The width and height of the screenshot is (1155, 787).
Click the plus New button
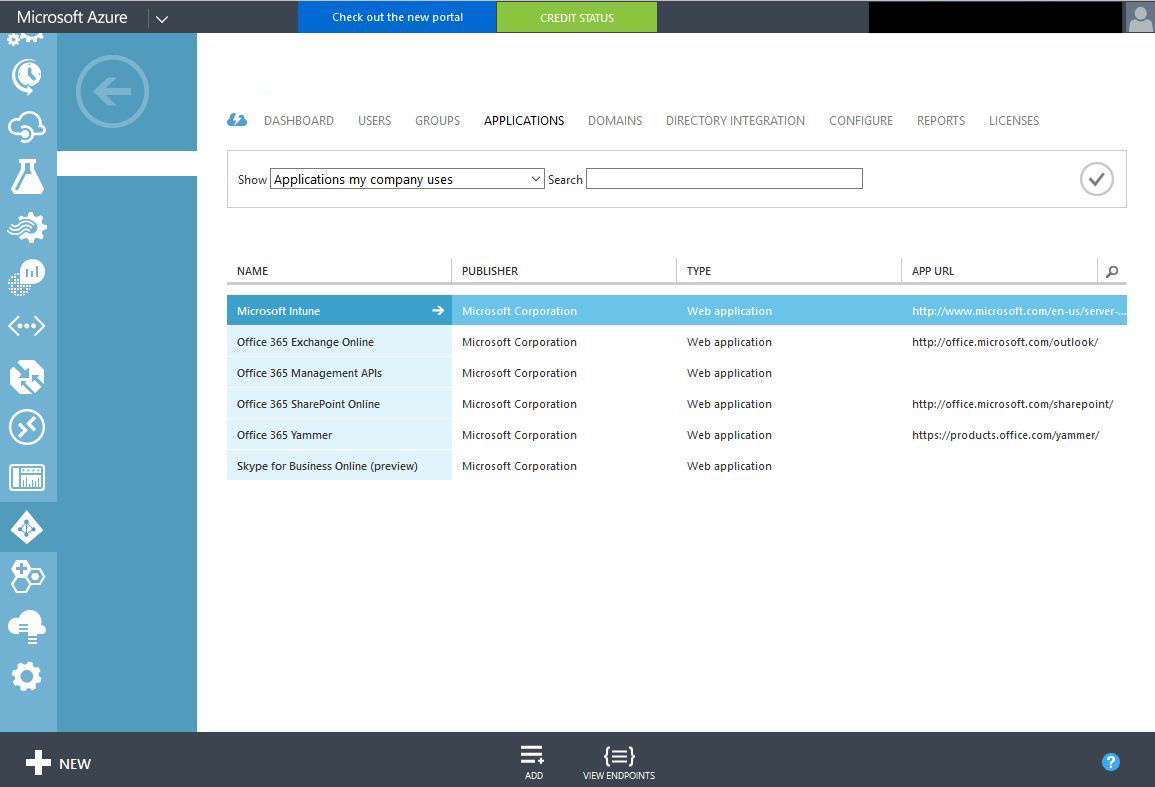tap(58, 763)
